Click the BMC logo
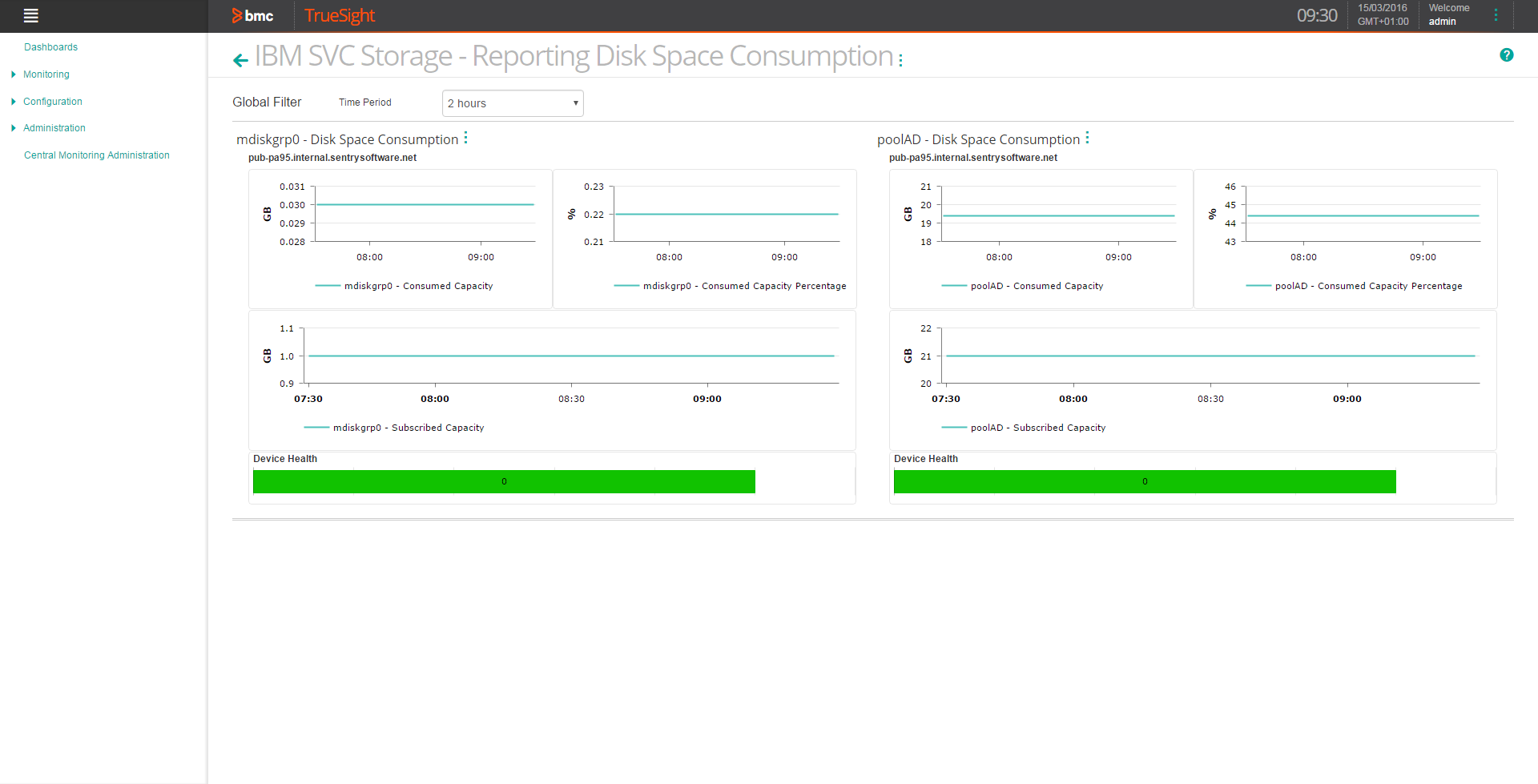 252,15
